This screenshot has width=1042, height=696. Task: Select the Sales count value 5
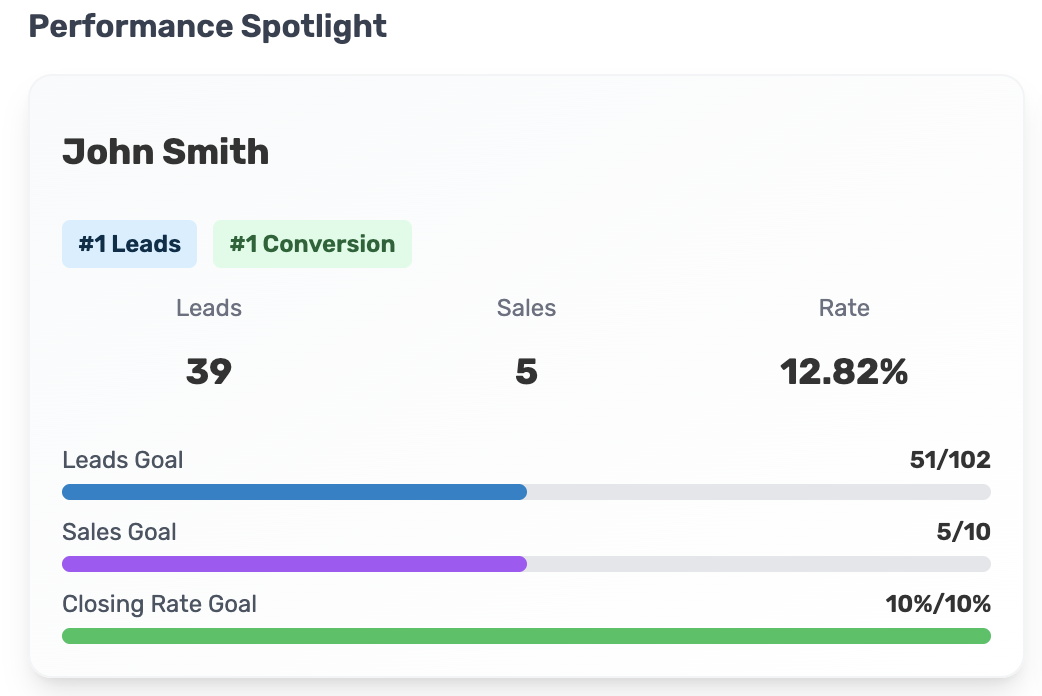pos(526,372)
